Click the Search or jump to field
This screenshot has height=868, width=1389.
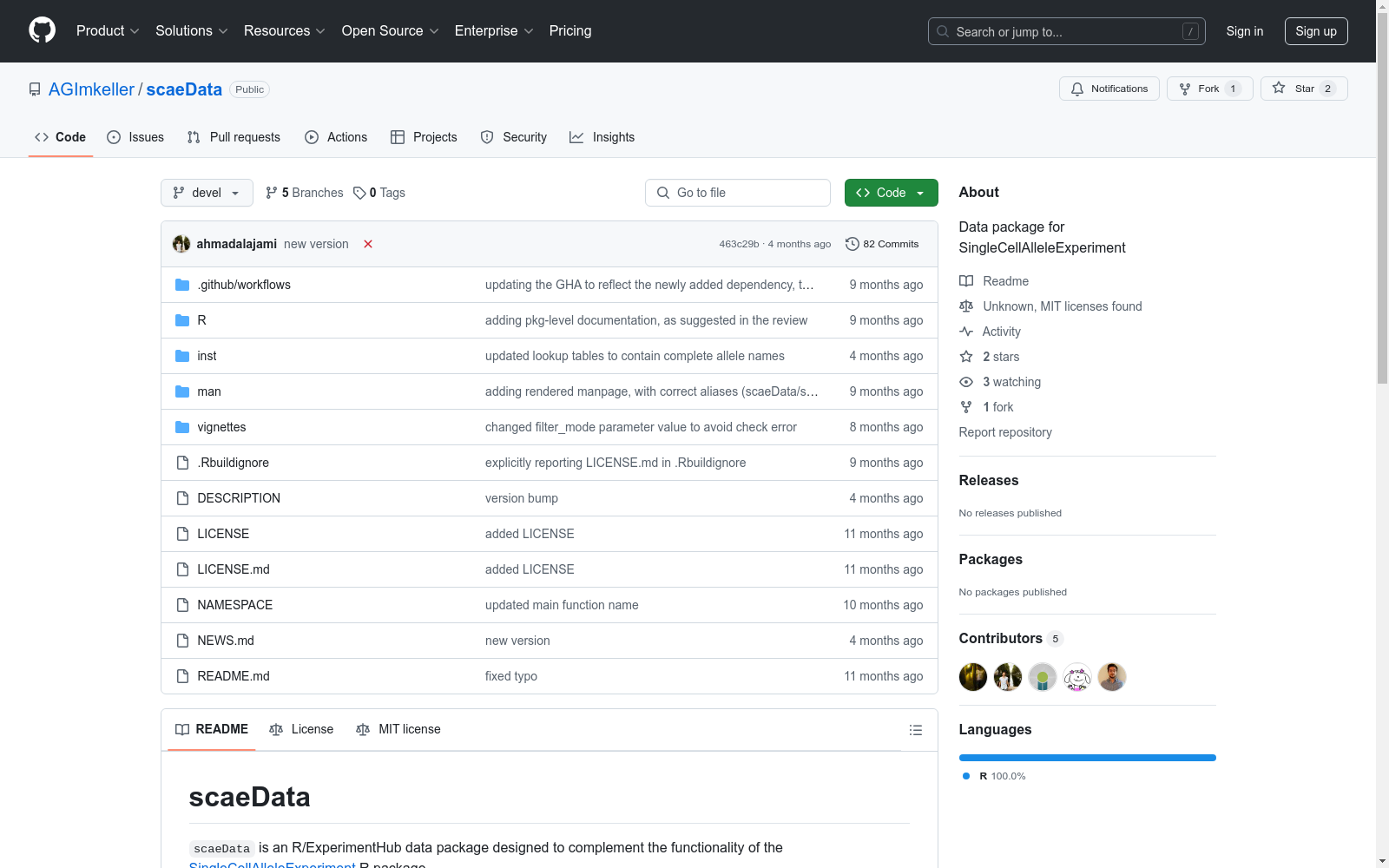1067,31
